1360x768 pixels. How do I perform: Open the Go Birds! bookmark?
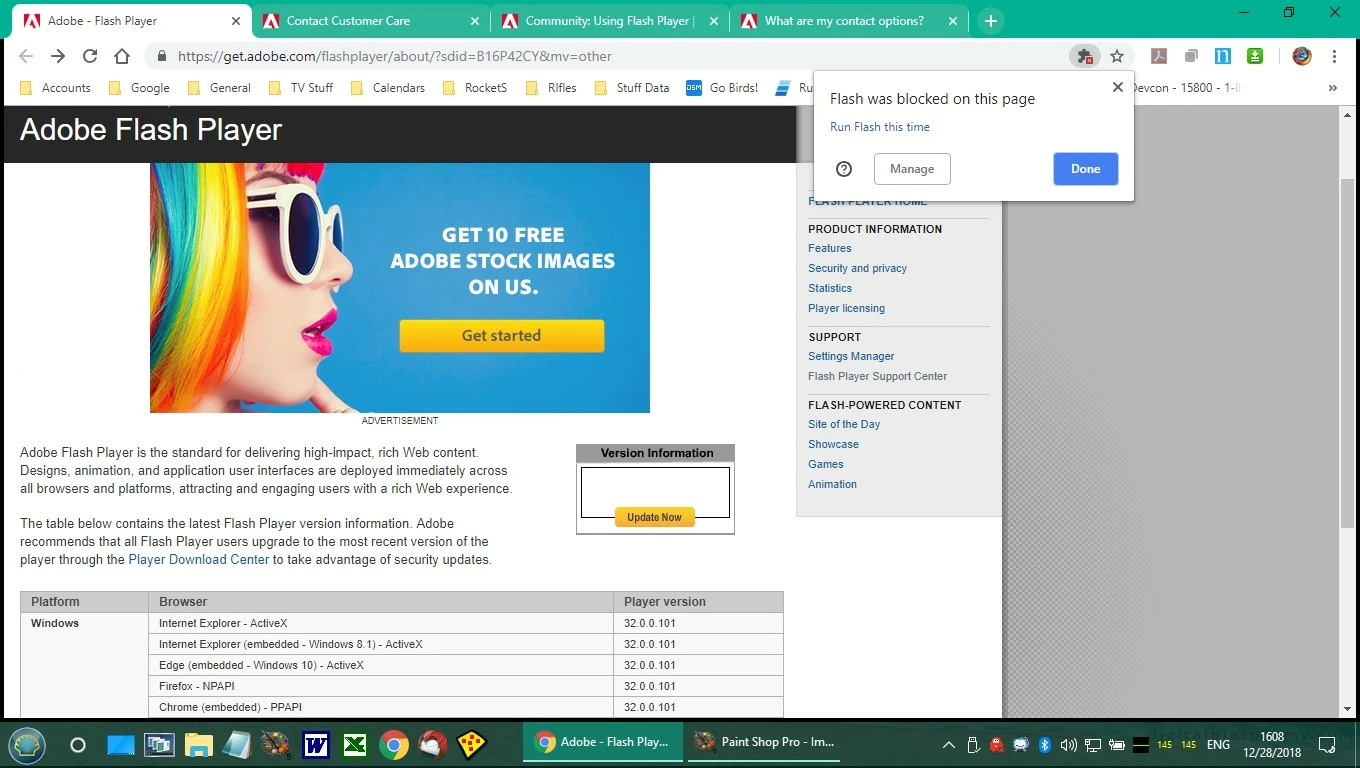click(723, 88)
